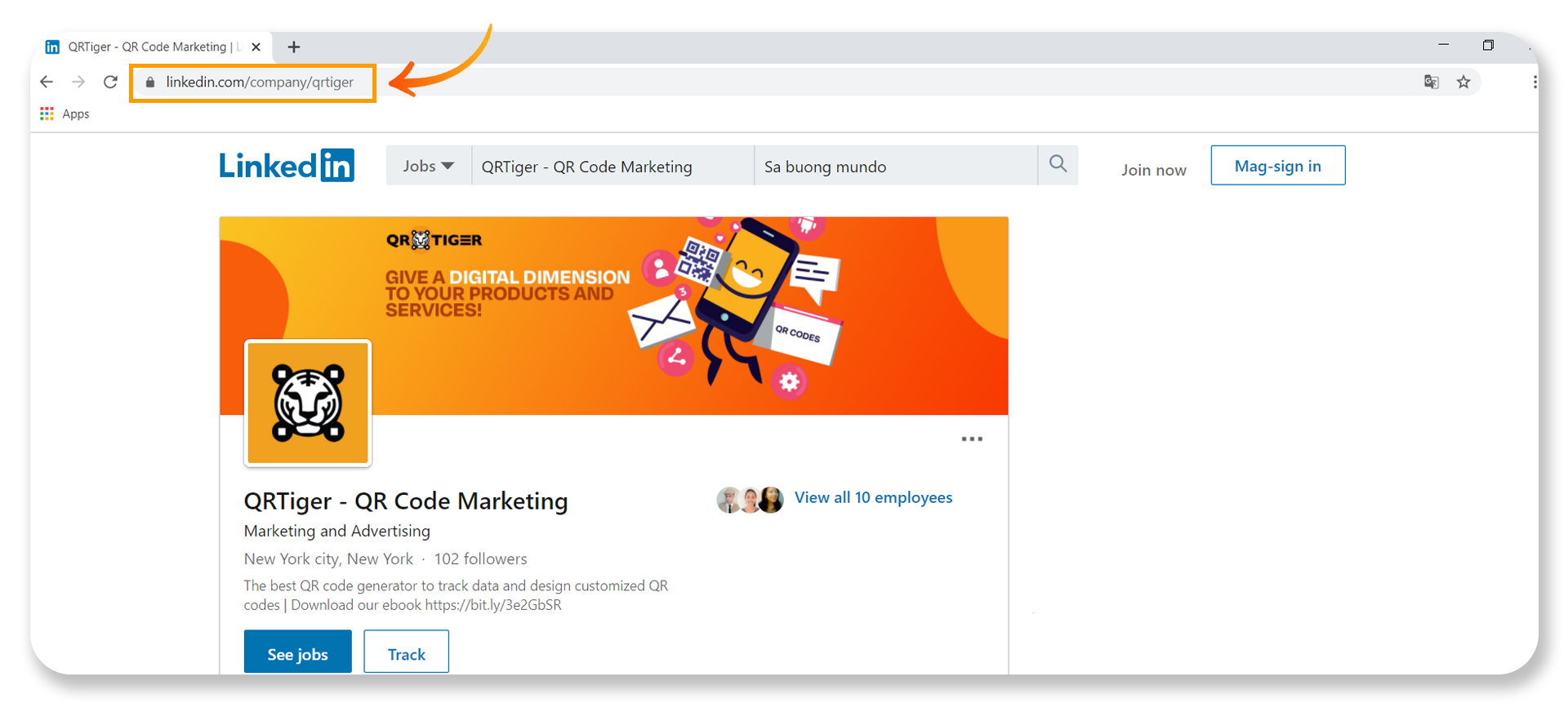Open the Apps shortcut in the bookmarks bar
1568x708 pixels.
(x=65, y=114)
